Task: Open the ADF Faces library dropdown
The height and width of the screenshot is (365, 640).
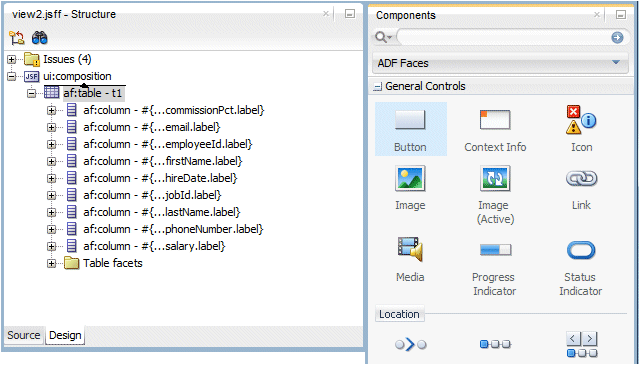Action: coord(500,63)
